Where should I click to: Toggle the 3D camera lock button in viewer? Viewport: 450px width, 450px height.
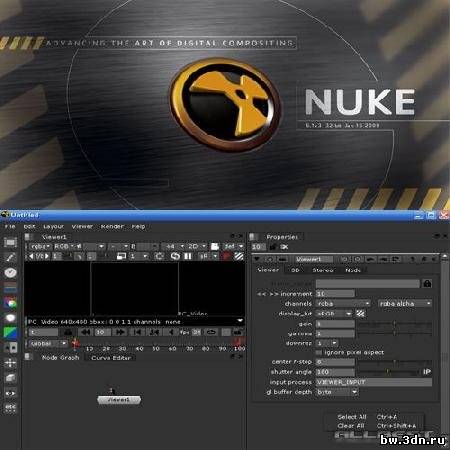(215, 247)
